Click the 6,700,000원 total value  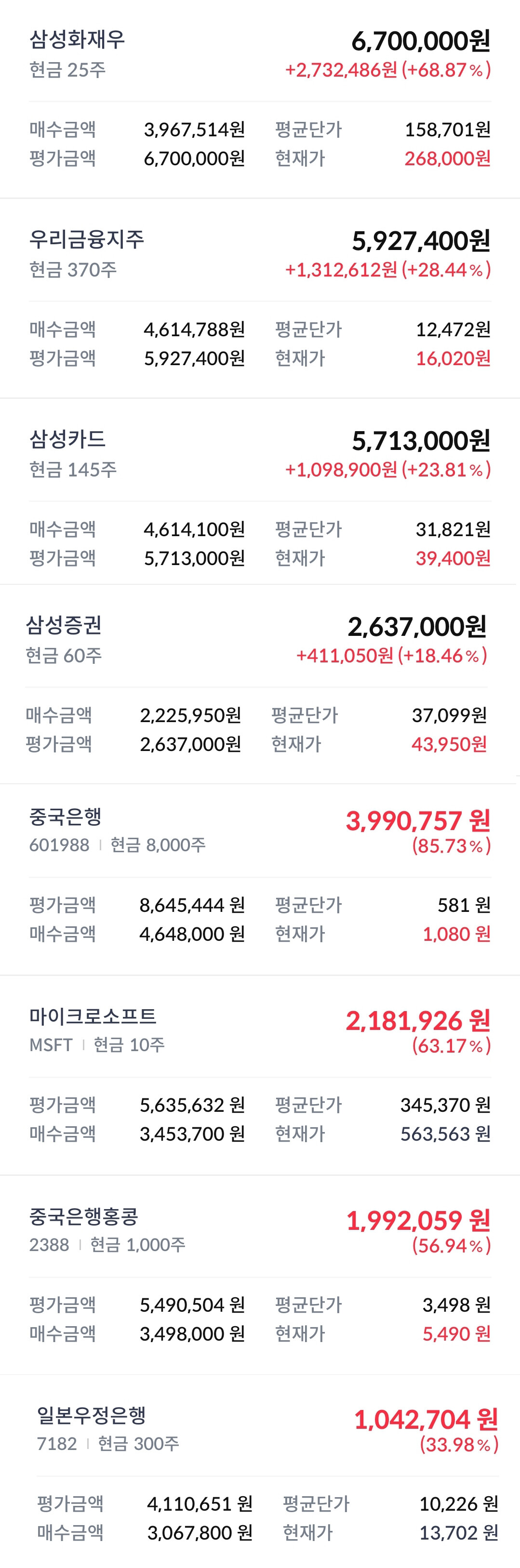(421, 41)
